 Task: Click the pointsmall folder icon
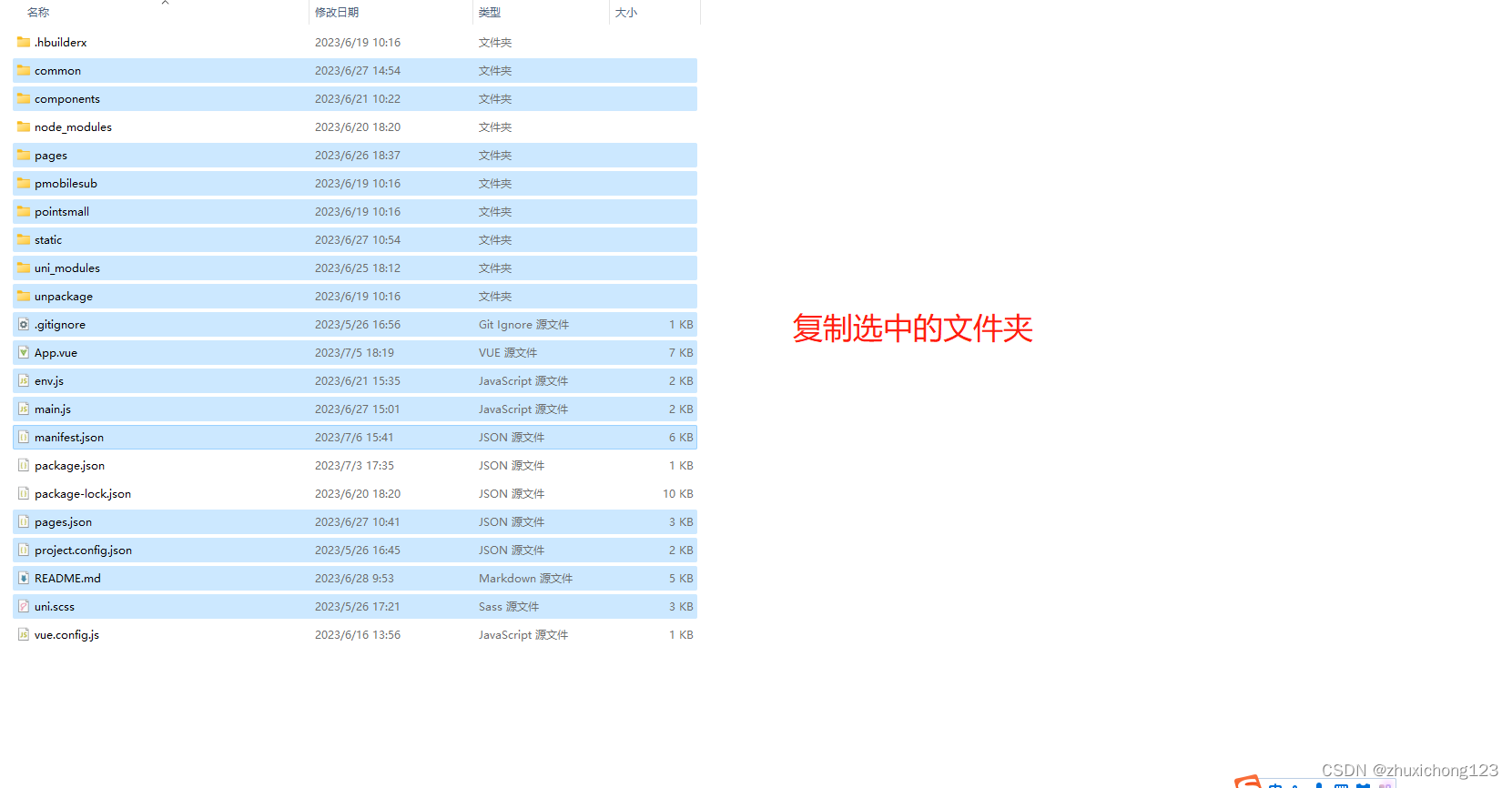24,211
